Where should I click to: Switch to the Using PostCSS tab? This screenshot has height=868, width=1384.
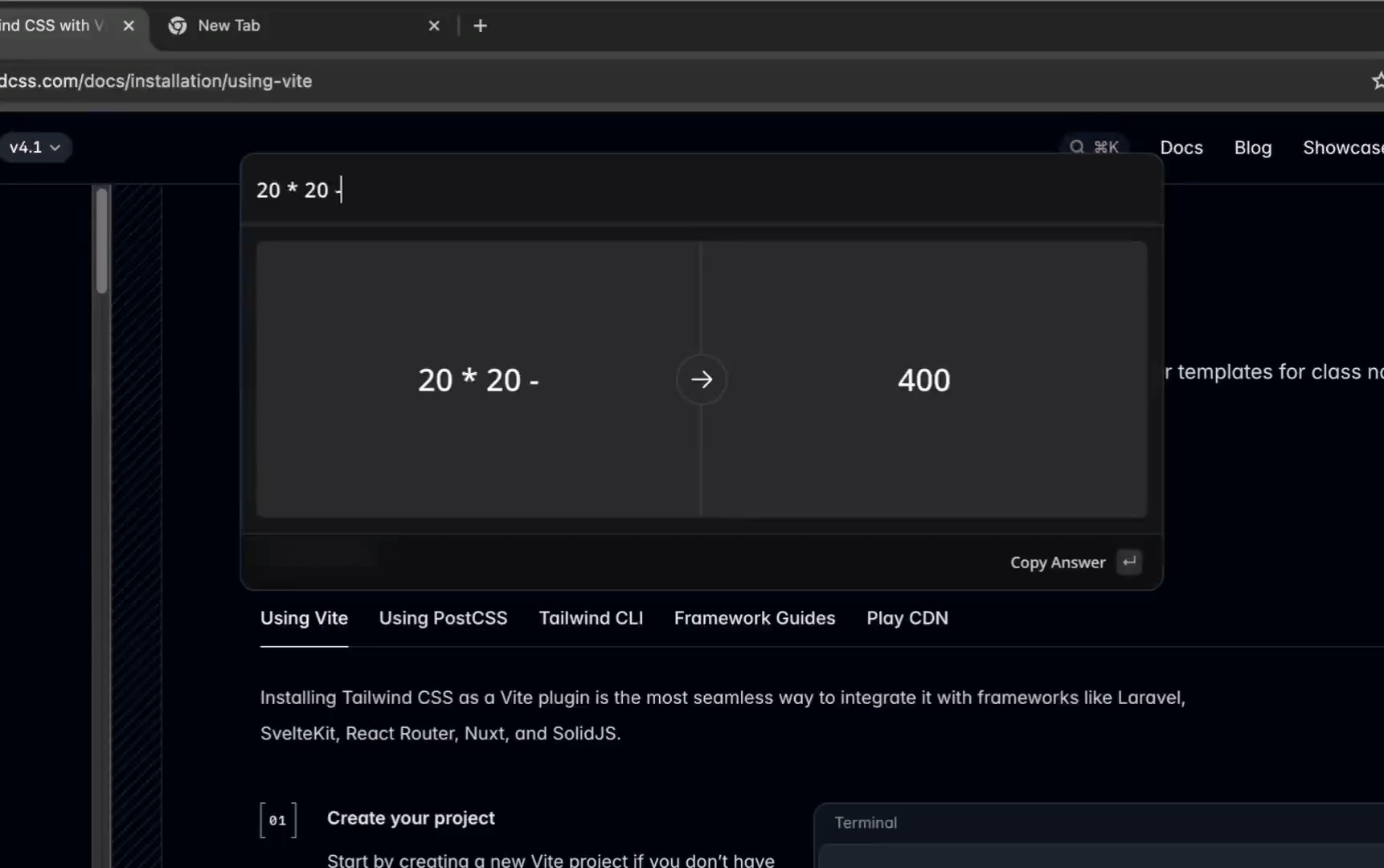(x=443, y=618)
